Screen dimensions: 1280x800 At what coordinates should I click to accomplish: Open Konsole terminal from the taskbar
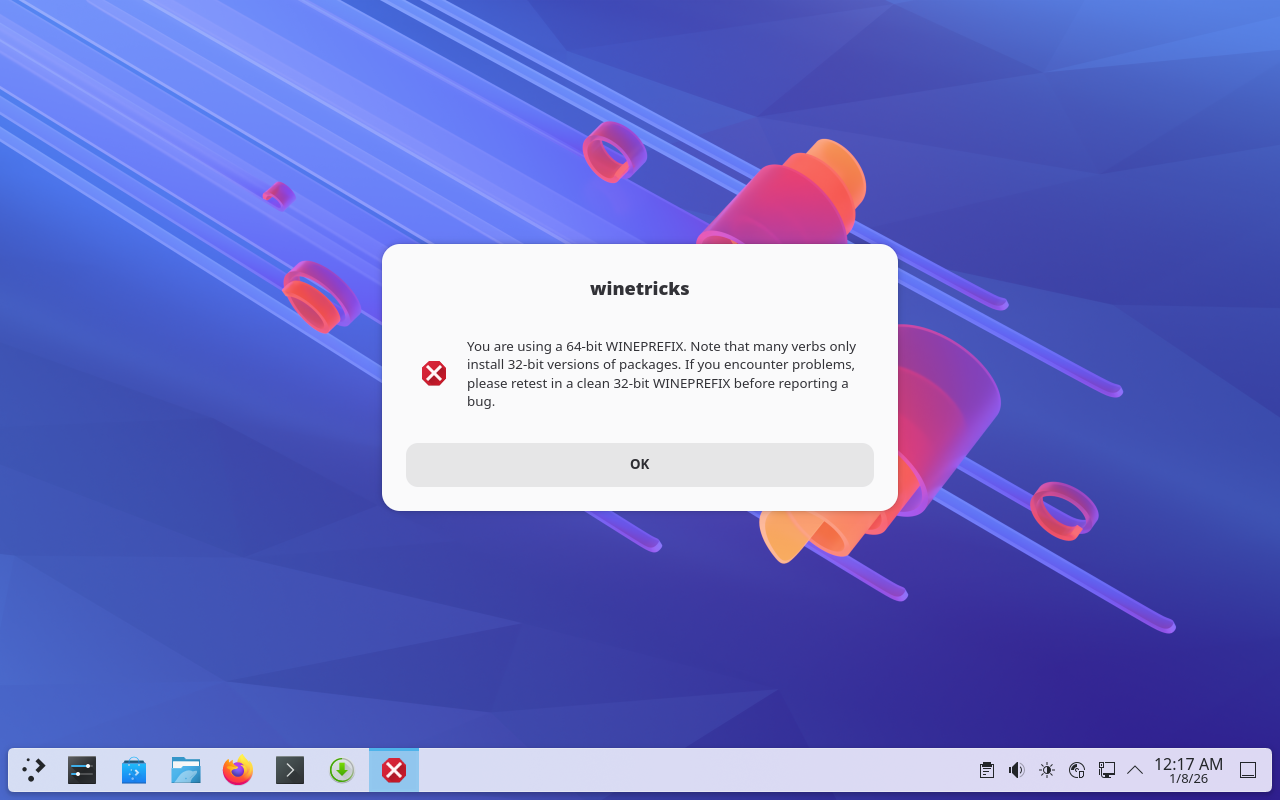(290, 770)
